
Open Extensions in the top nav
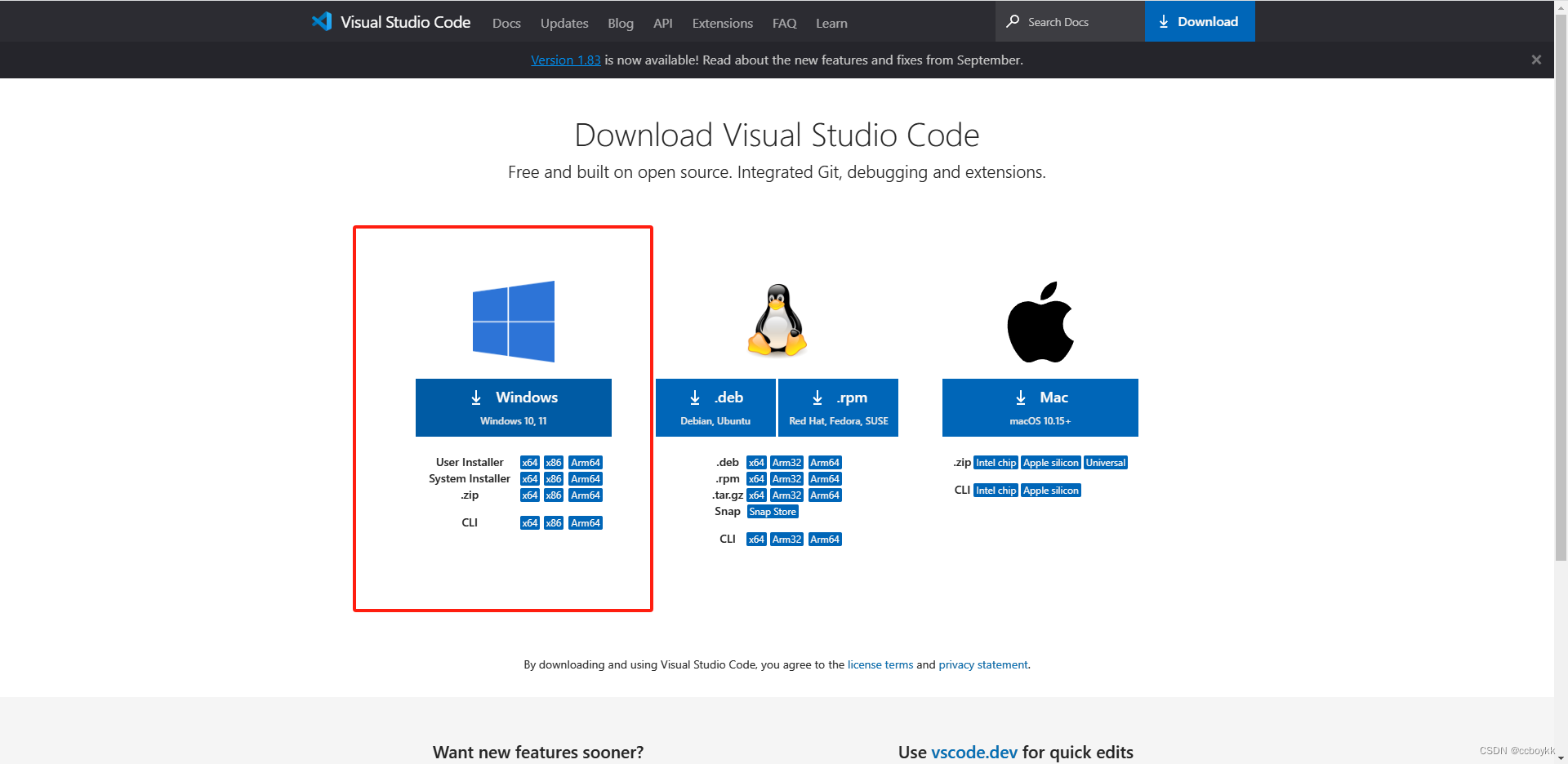pyautogui.click(x=723, y=23)
